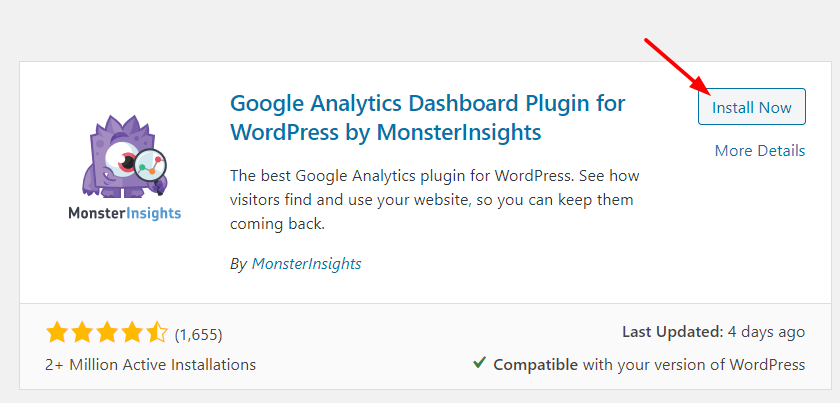Click the green compatibility checkmark
840x403 pixels.
479,363
